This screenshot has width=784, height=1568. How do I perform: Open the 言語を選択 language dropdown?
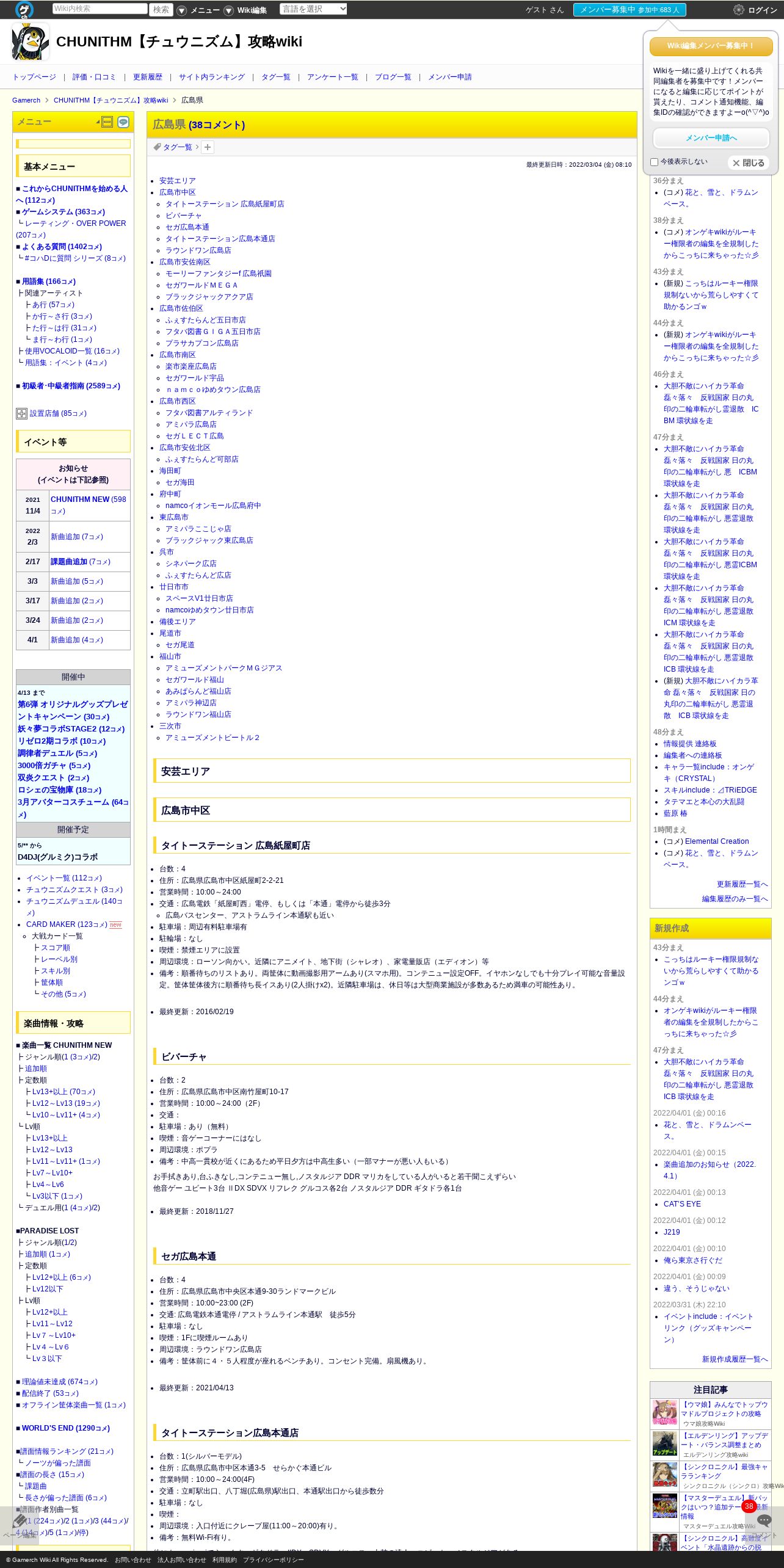313,9
